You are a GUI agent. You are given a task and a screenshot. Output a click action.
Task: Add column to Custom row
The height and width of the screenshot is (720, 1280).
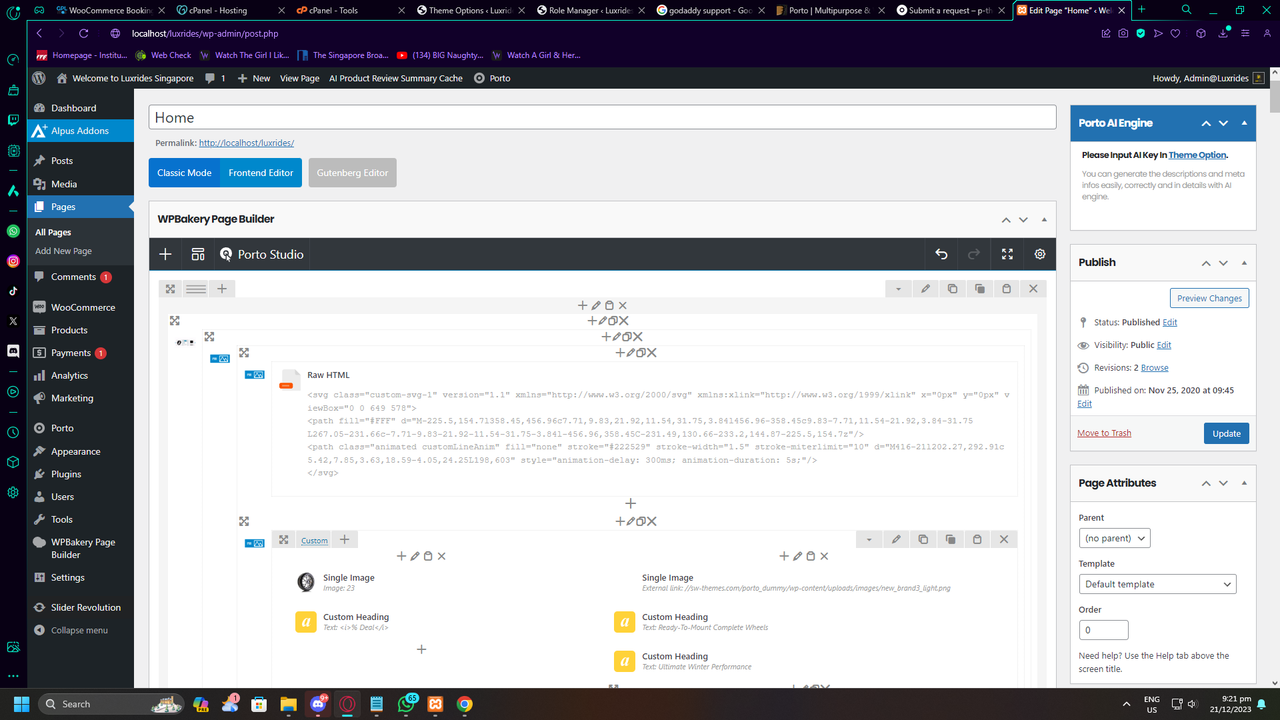[x=344, y=539]
